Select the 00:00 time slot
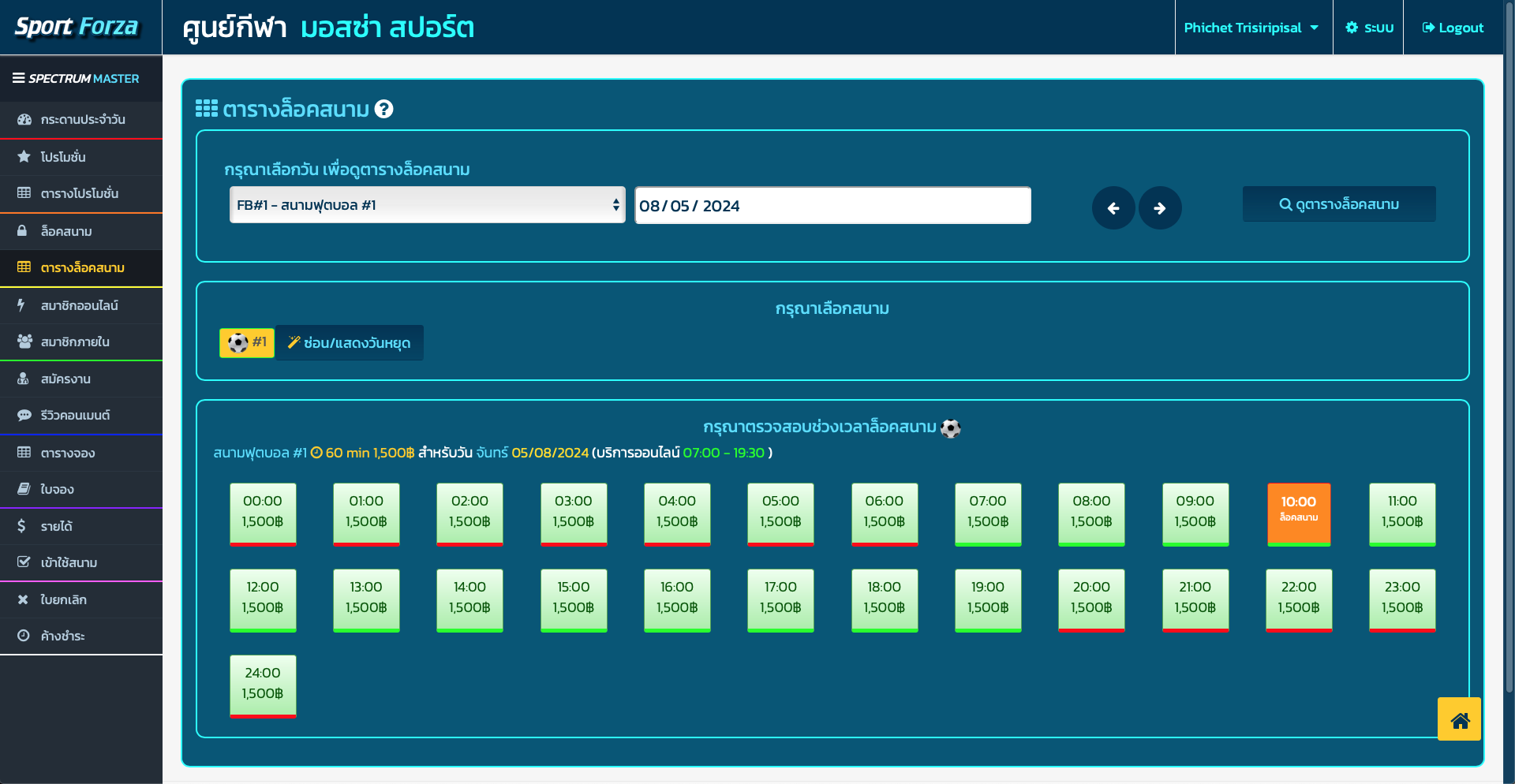This screenshot has width=1515, height=784. [x=263, y=513]
